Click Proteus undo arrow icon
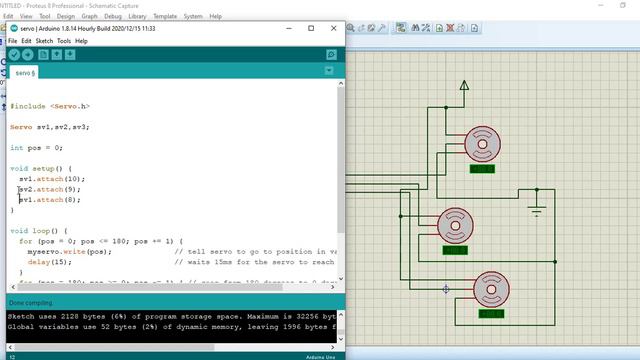This screenshot has width=640, height=360. click(x=361, y=28)
